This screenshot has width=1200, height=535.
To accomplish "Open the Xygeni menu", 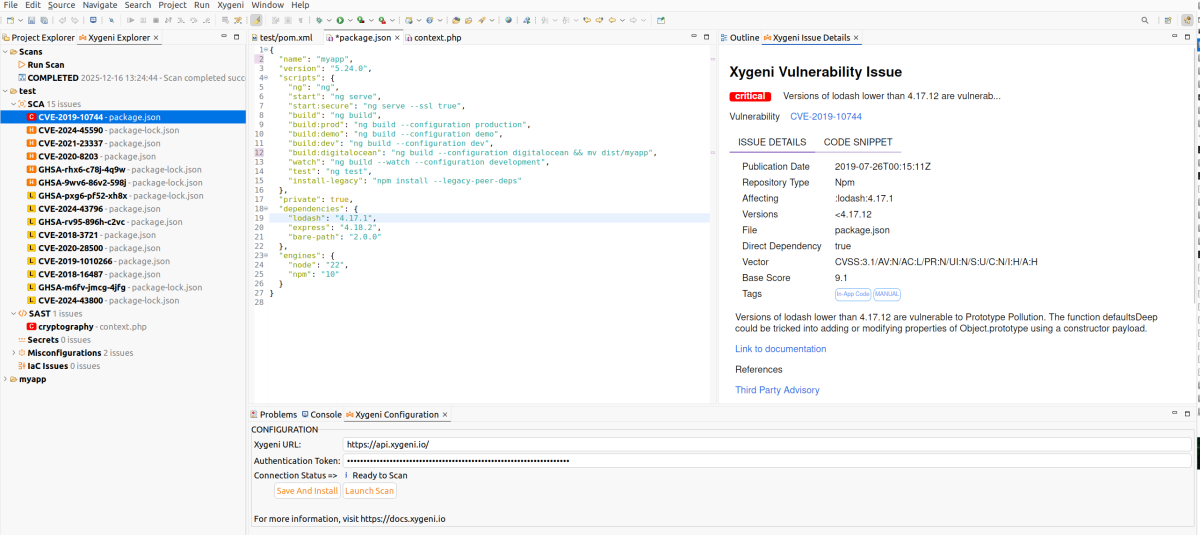I will [x=231, y=5].
